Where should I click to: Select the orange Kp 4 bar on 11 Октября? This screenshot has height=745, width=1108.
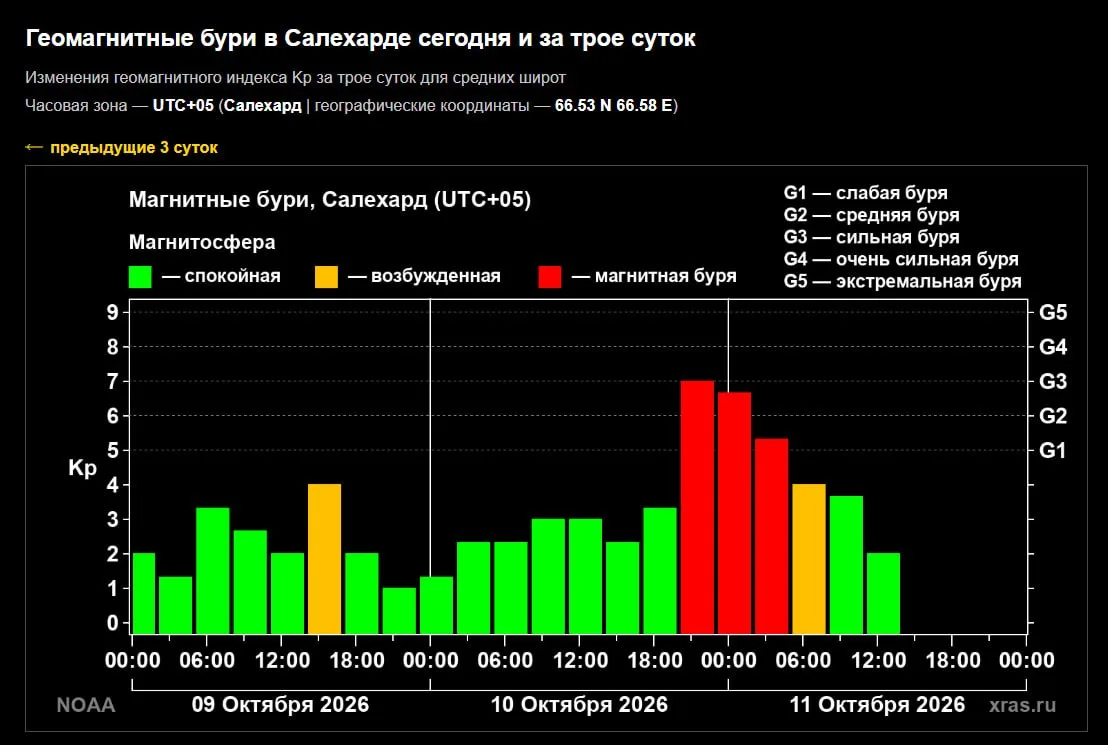click(809, 558)
